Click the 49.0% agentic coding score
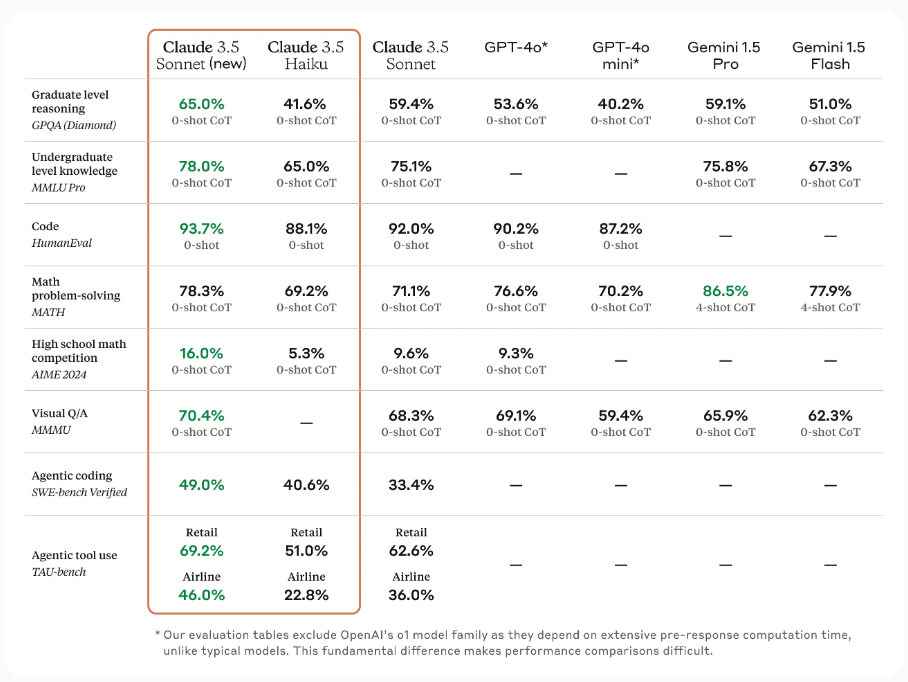The height and width of the screenshot is (682, 908). 202,485
